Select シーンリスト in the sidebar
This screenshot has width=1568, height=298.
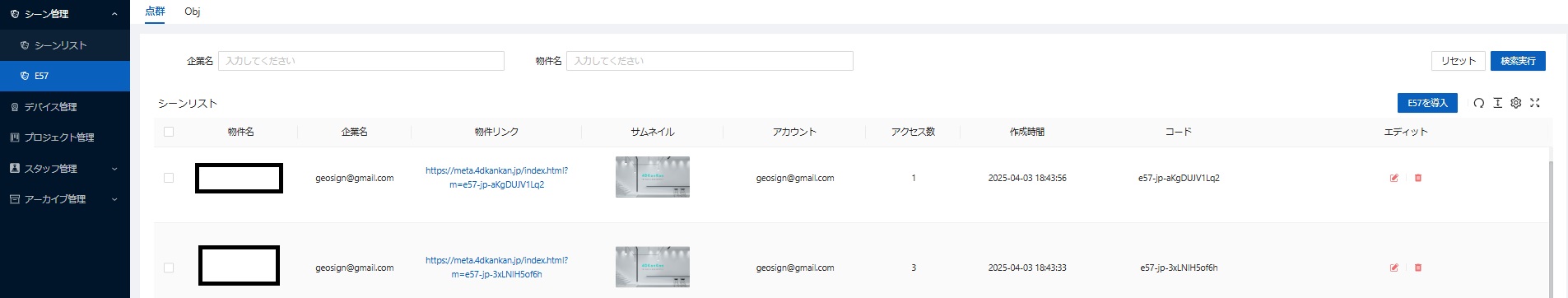click(x=65, y=45)
